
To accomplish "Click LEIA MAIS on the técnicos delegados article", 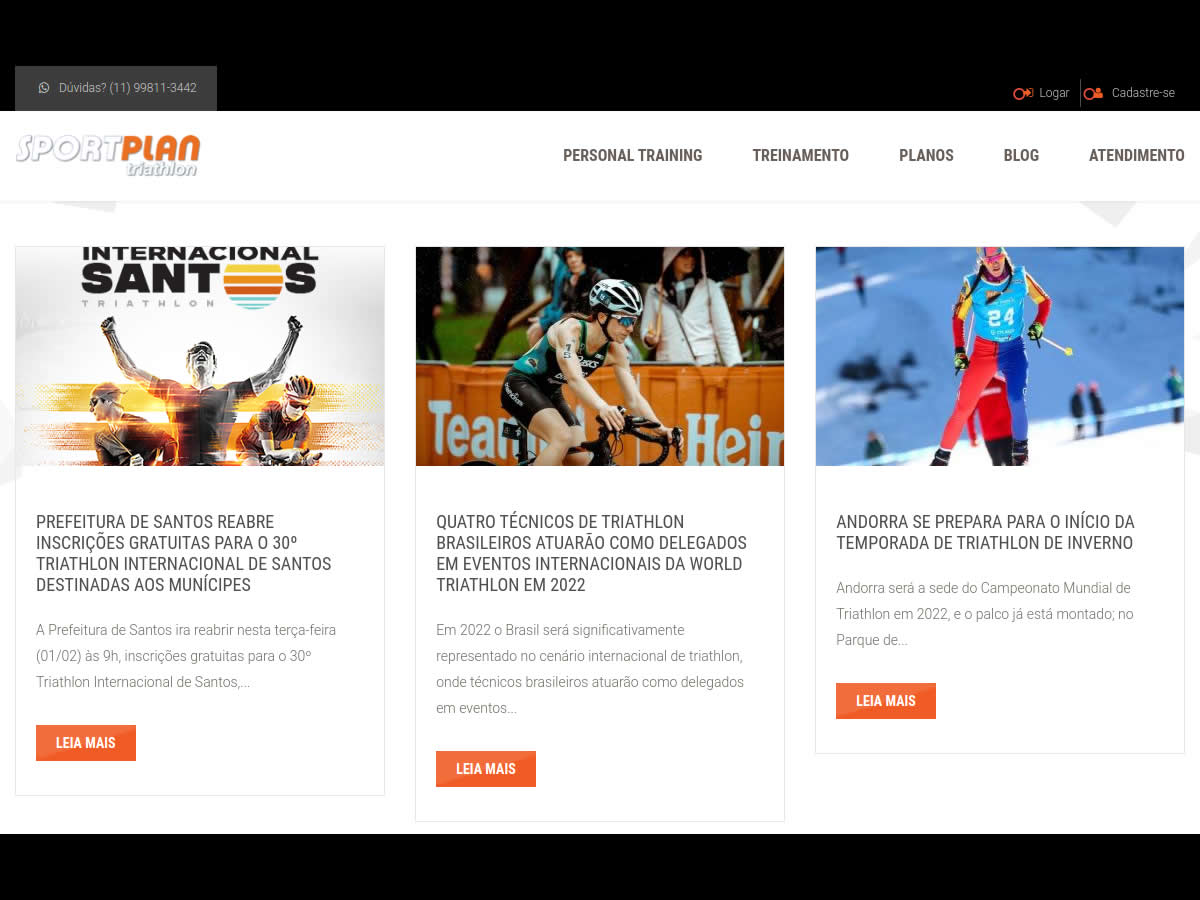I will point(486,768).
